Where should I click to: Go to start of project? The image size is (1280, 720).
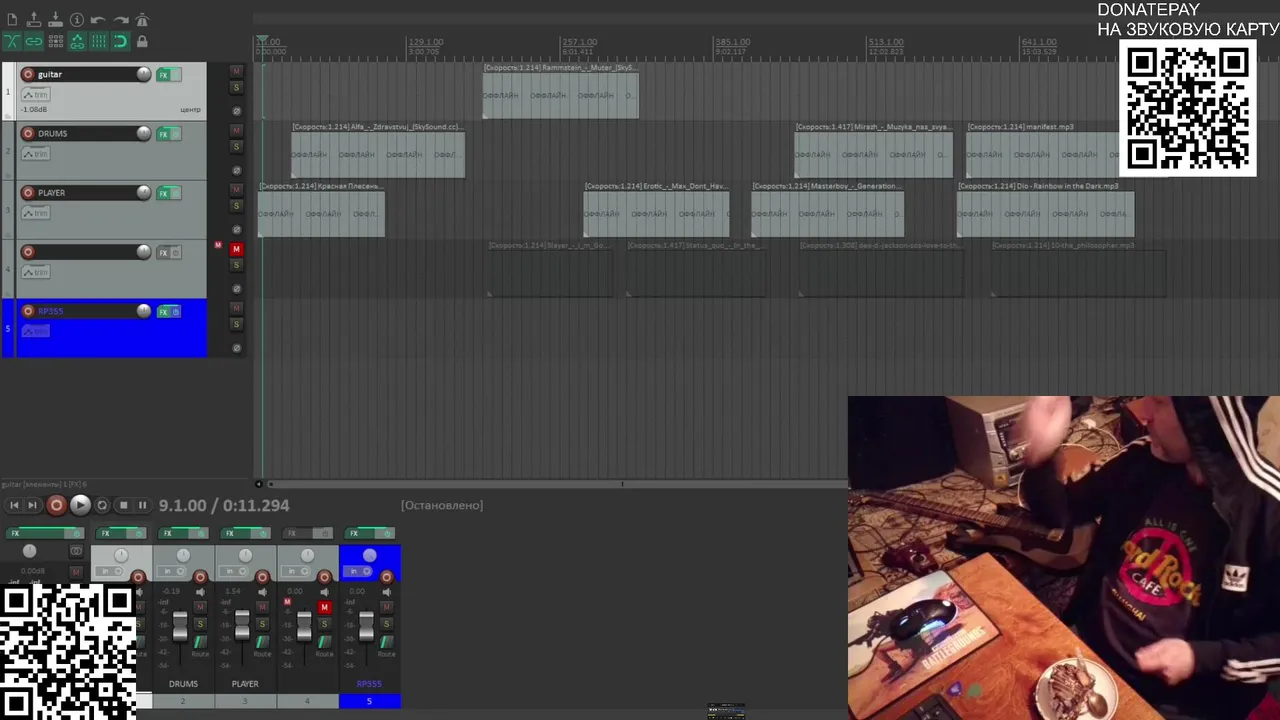coord(14,506)
